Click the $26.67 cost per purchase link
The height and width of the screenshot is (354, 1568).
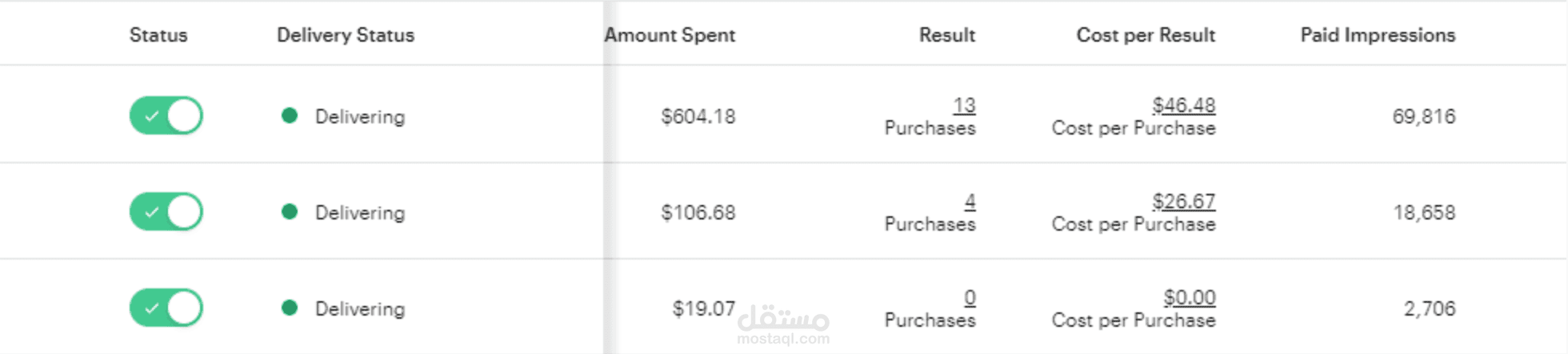1183,202
